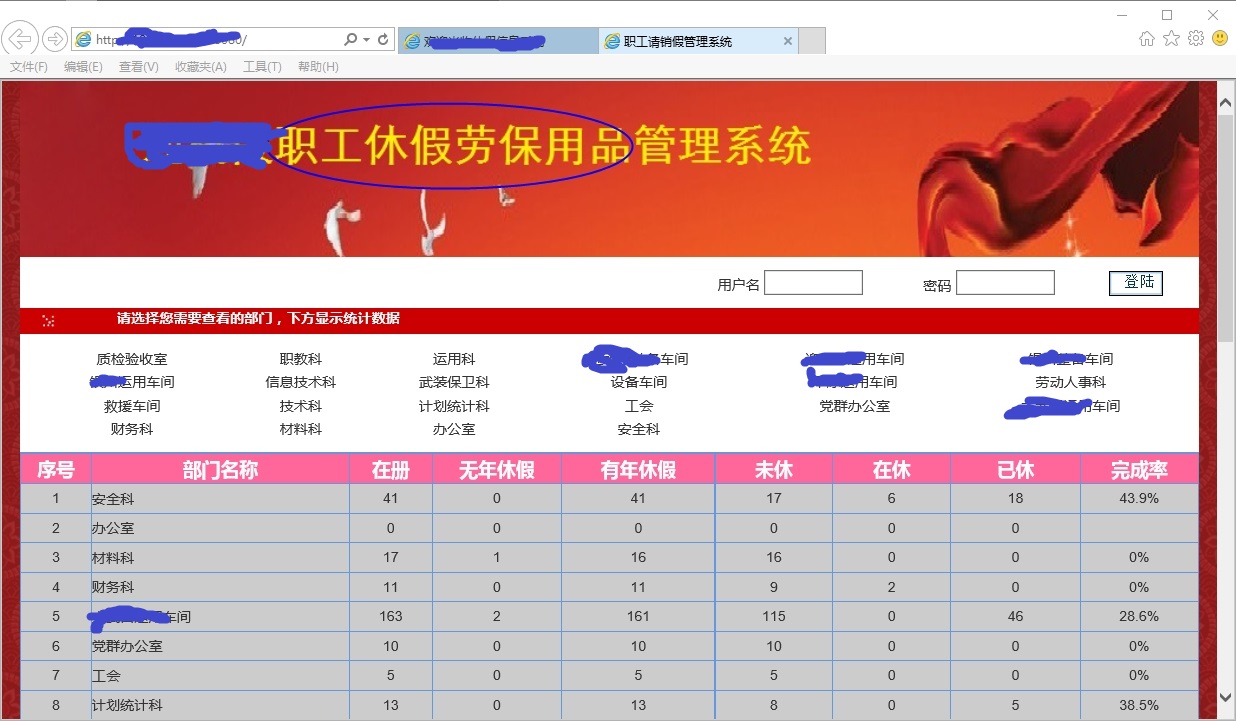The image size is (1236, 721).
Task: Click the 38.5% completion rate cell
Action: [1139, 706]
